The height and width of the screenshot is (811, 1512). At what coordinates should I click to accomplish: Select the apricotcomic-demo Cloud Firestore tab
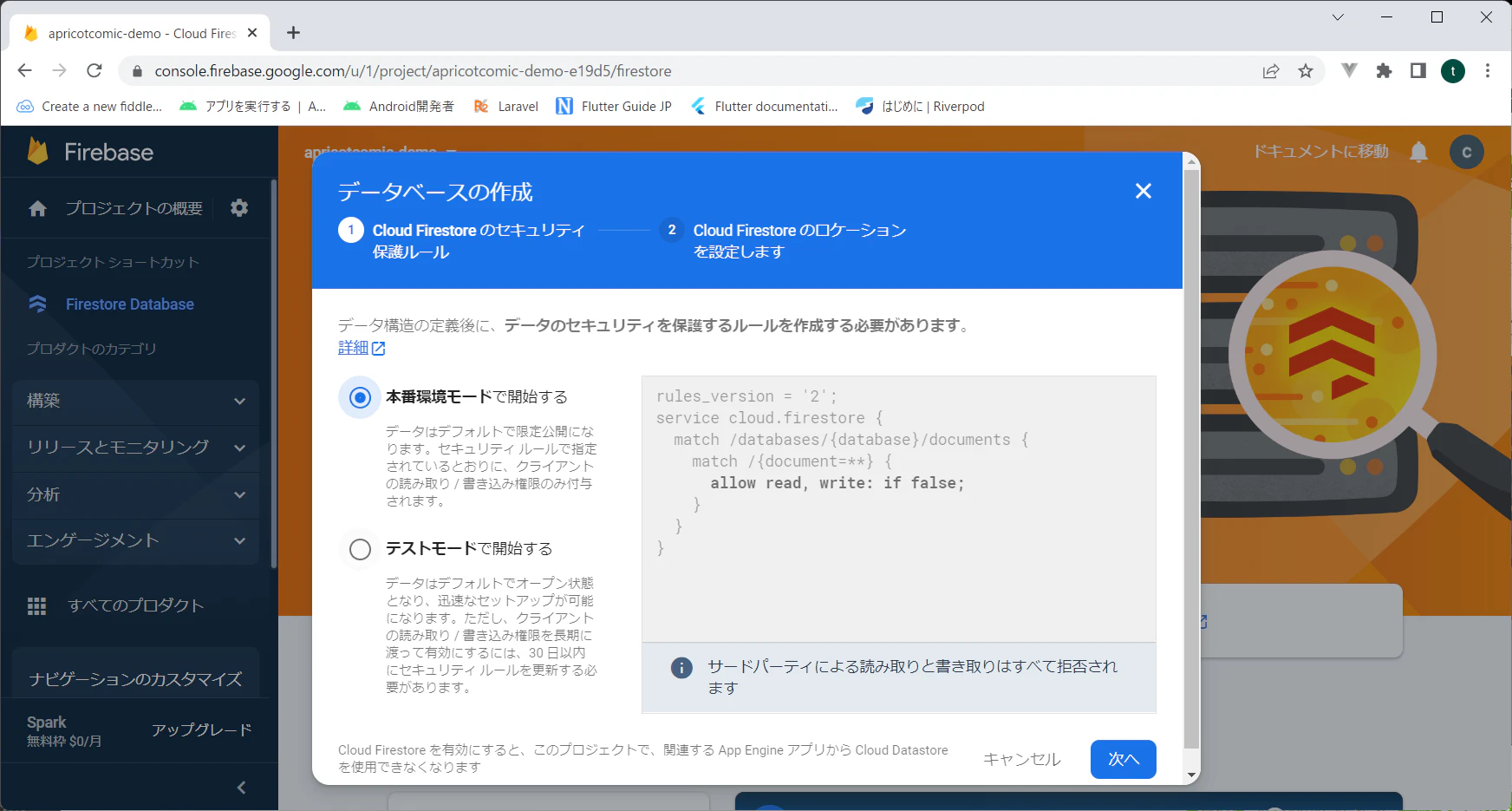140,34
